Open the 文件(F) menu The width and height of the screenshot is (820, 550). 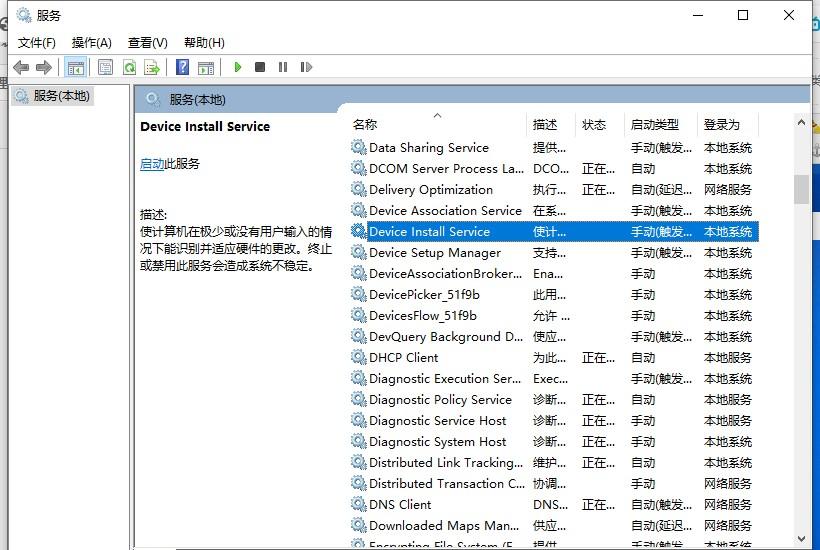(x=37, y=42)
